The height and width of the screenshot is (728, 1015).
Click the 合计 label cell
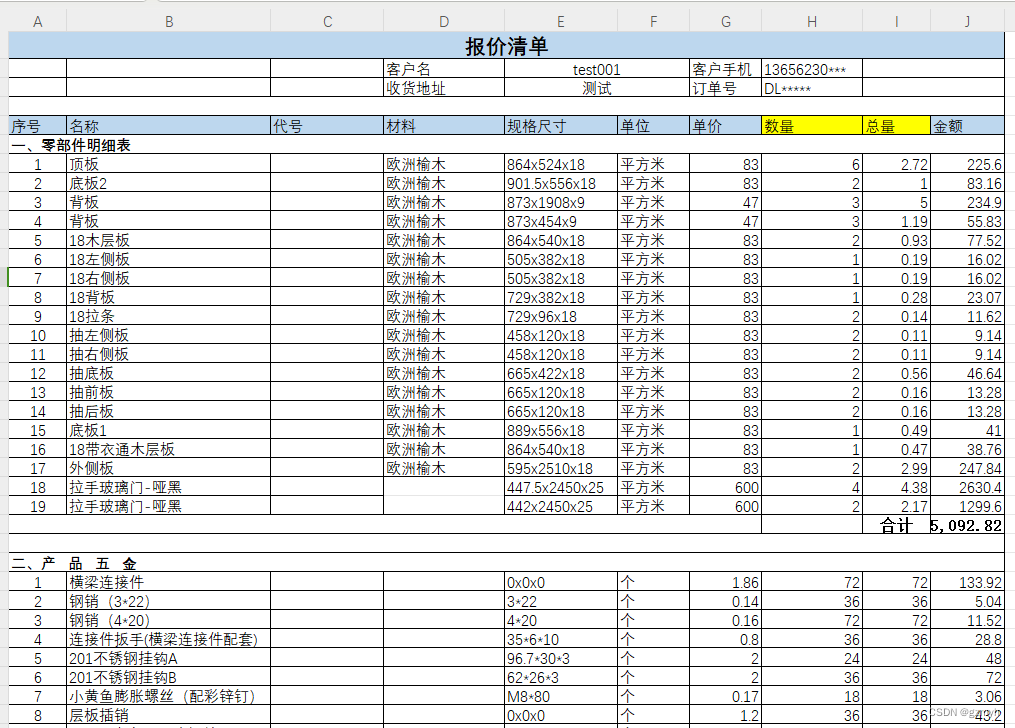click(x=897, y=525)
